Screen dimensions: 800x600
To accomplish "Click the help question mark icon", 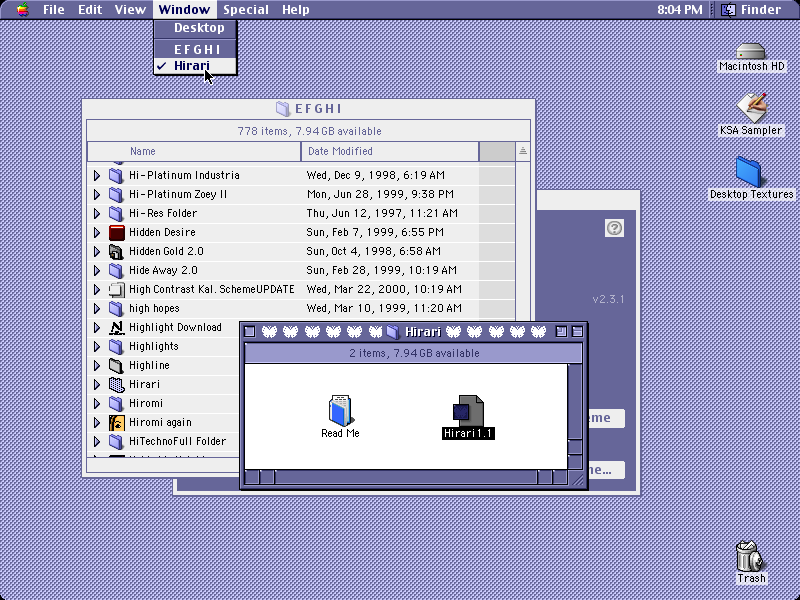I will pyautogui.click(x=614, y=228).
